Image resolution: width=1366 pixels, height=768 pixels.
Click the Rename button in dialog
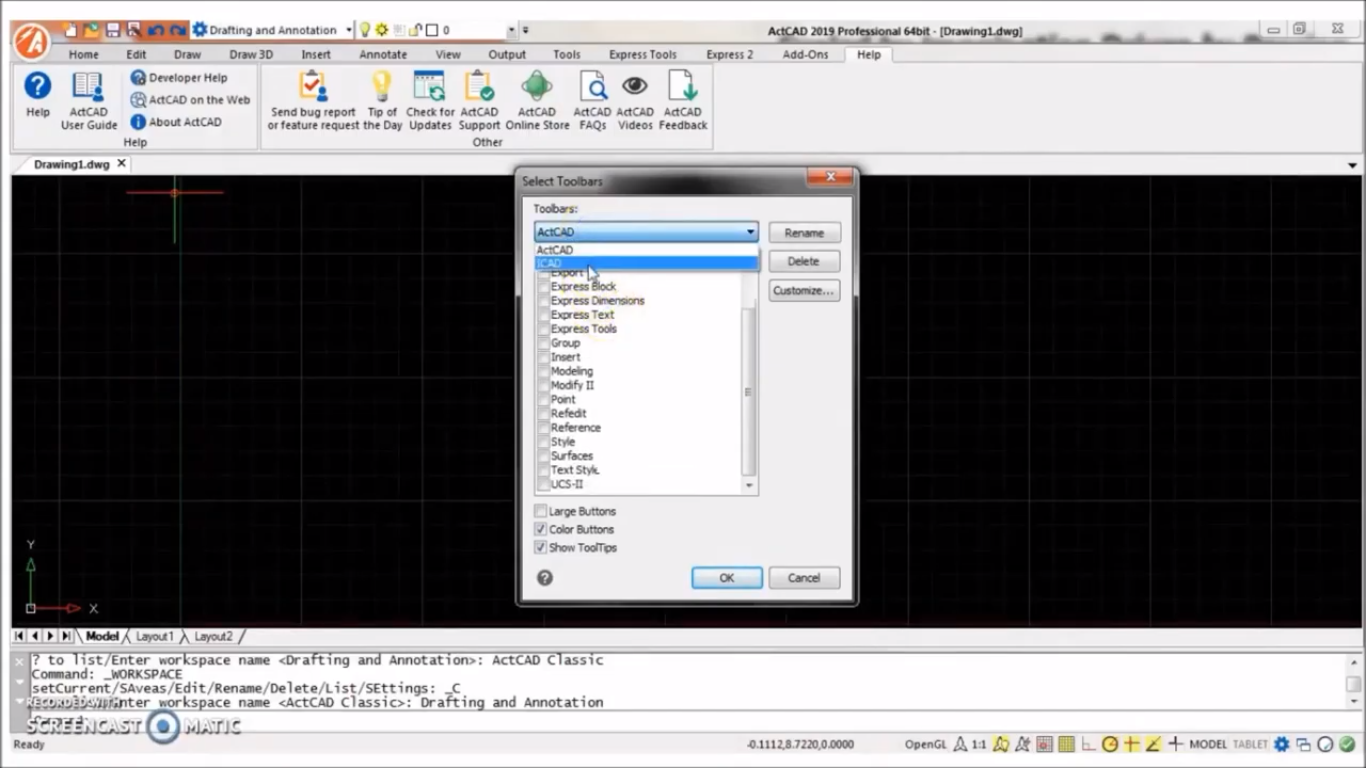804,233
